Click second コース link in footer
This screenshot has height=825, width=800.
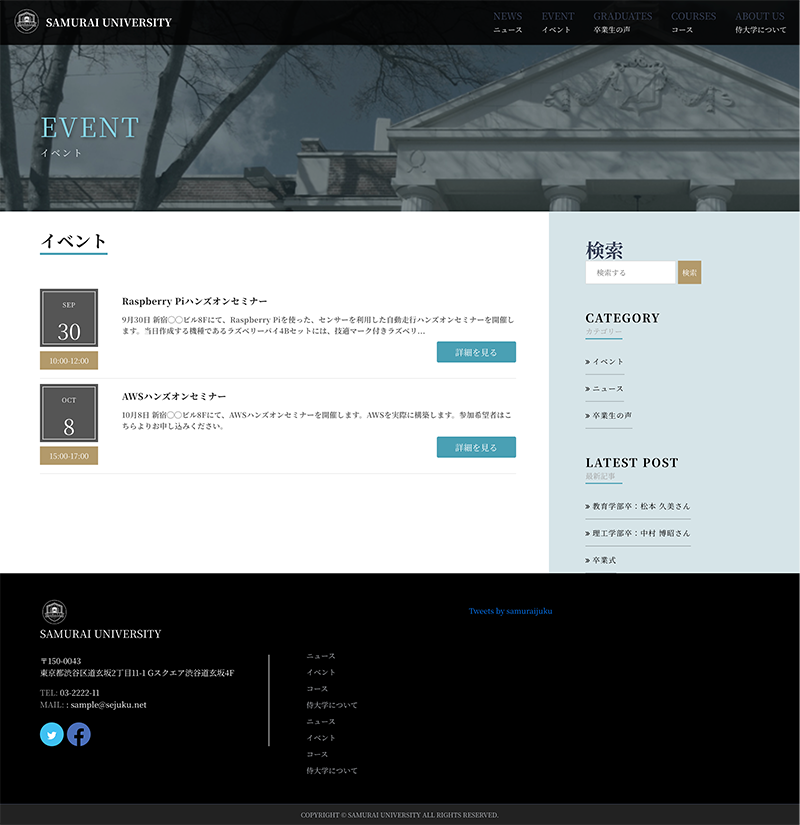tap(317, 754)
